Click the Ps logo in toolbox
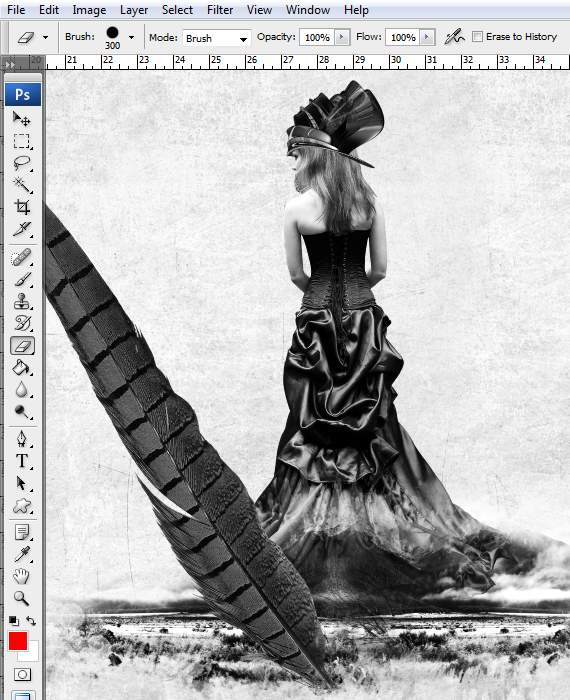This screenshot has width=570, height=700. 23,94
